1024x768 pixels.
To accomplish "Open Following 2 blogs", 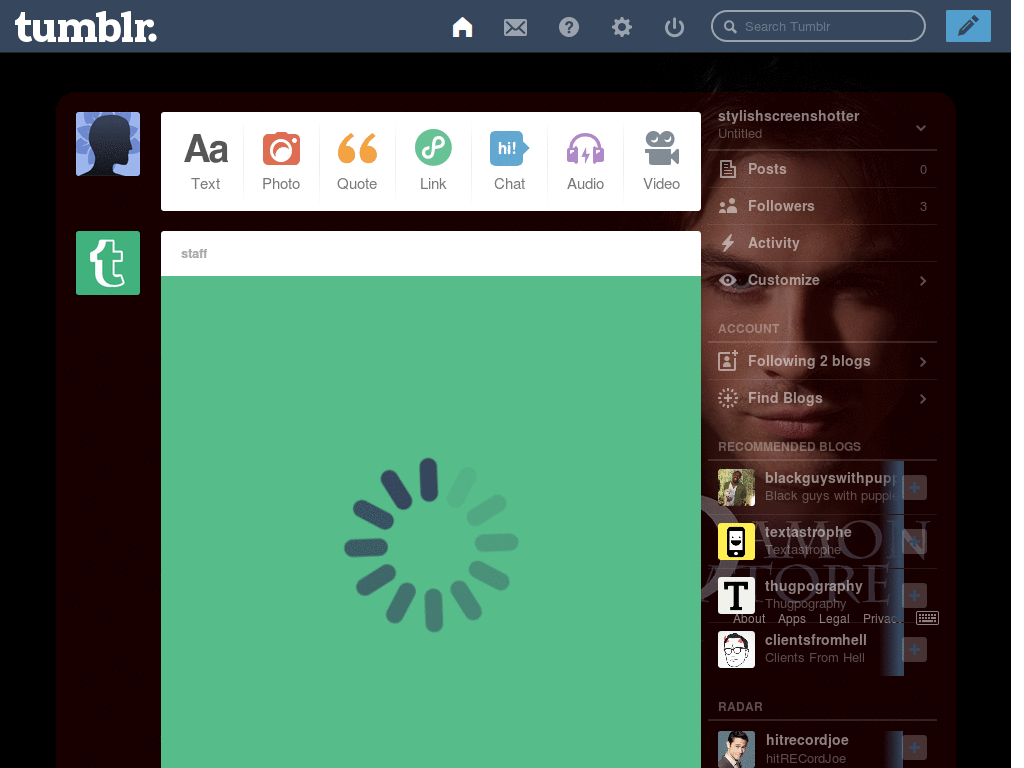I will [x=822, y=361].
